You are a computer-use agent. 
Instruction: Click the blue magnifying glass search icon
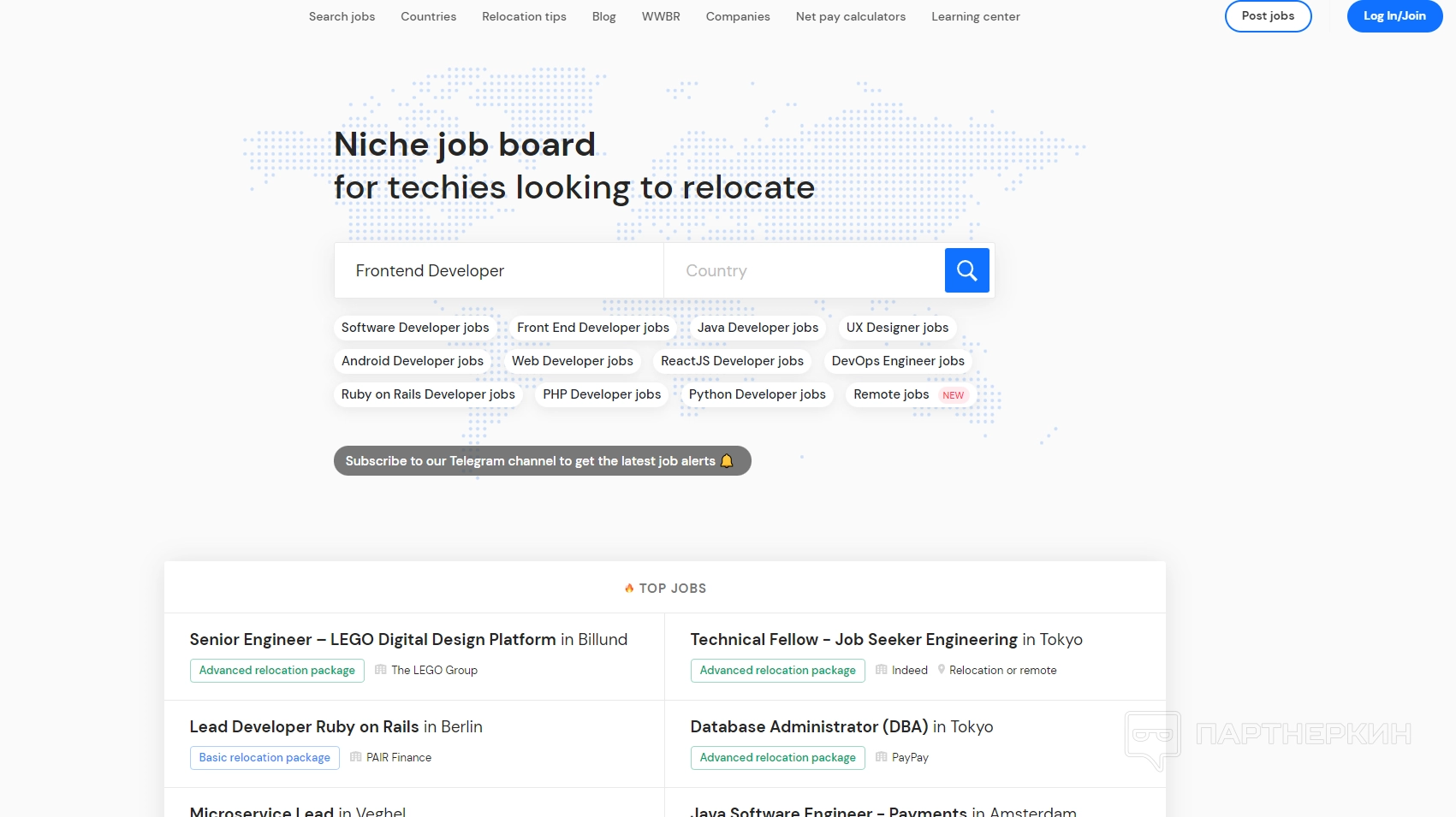coord(966,270)
